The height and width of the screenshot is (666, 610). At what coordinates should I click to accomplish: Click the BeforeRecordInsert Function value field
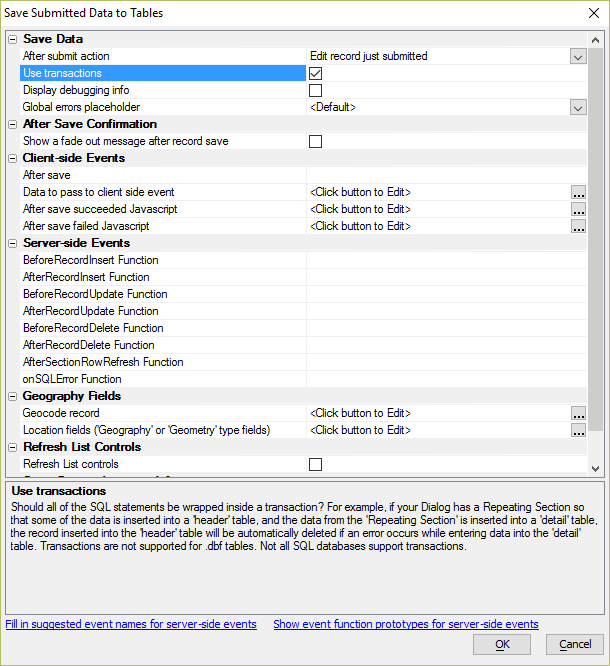click(446, 260)
